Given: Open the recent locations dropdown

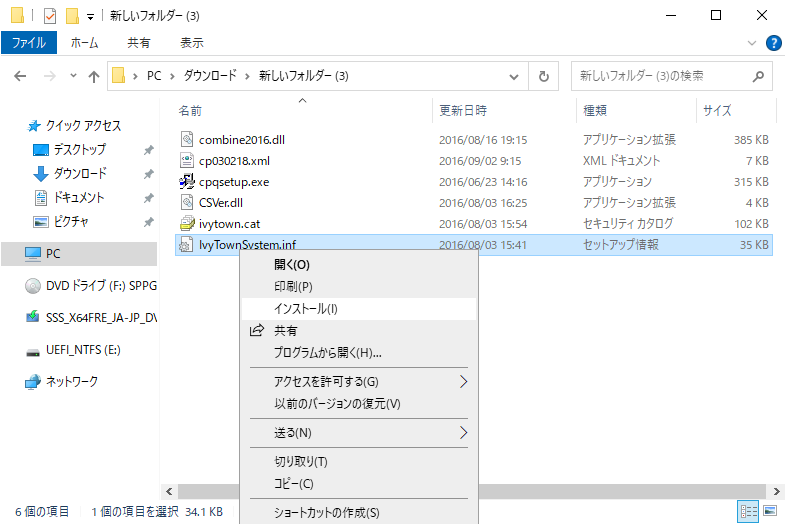Looking at the screenshot, I should click(73, 76).
